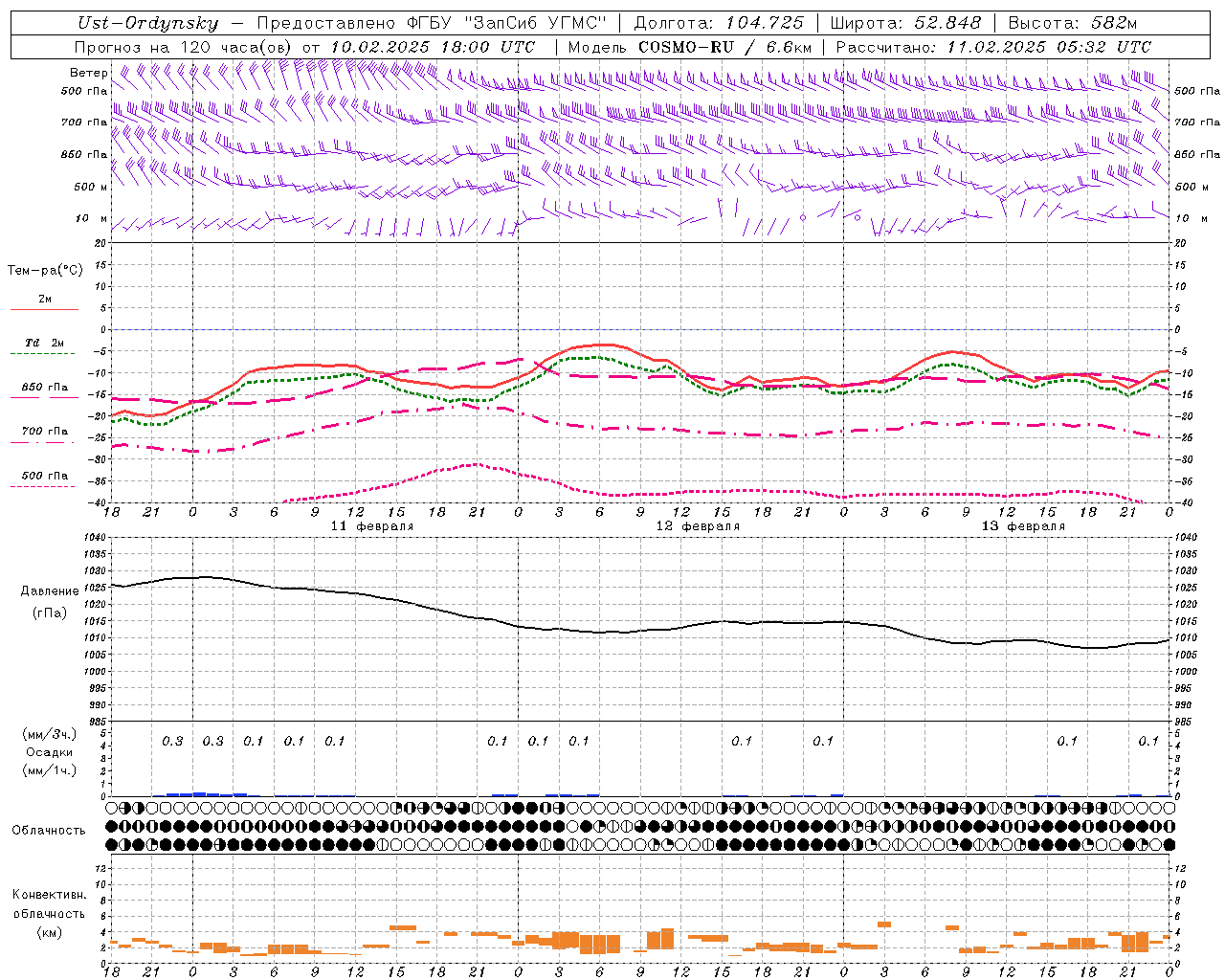Click the (км) unit label of convective panel

click(50, 931)
